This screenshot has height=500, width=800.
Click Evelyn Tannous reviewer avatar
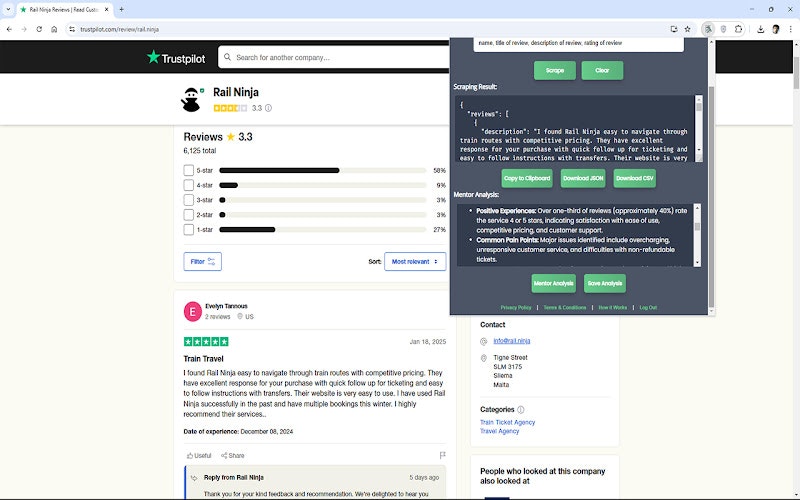point(193,311)
